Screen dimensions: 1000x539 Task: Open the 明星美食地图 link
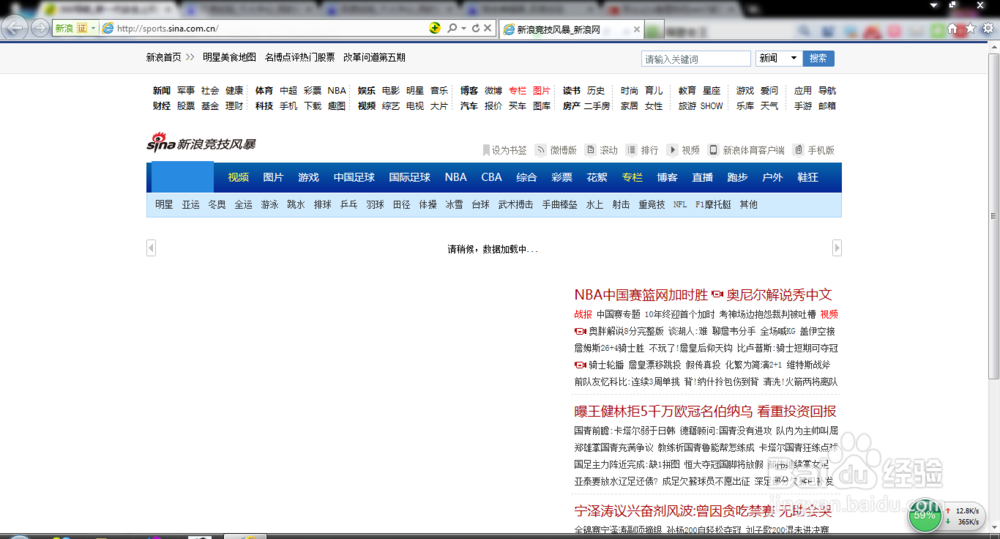[x=229, y=57]
